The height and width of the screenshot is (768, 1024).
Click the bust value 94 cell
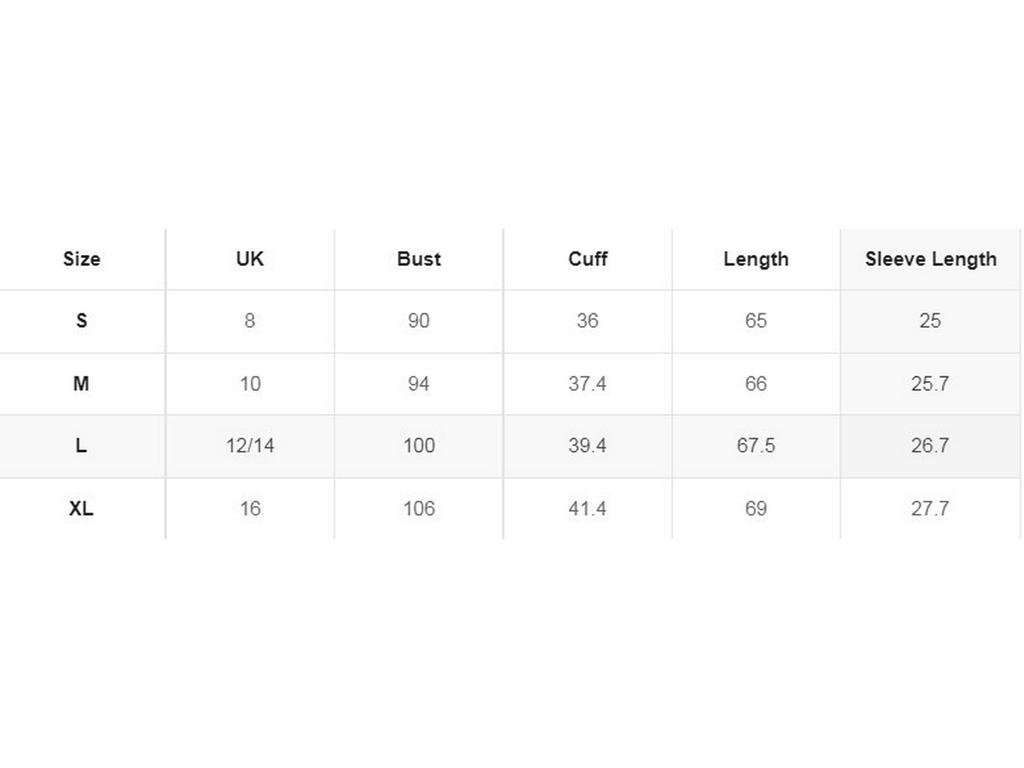418,384
